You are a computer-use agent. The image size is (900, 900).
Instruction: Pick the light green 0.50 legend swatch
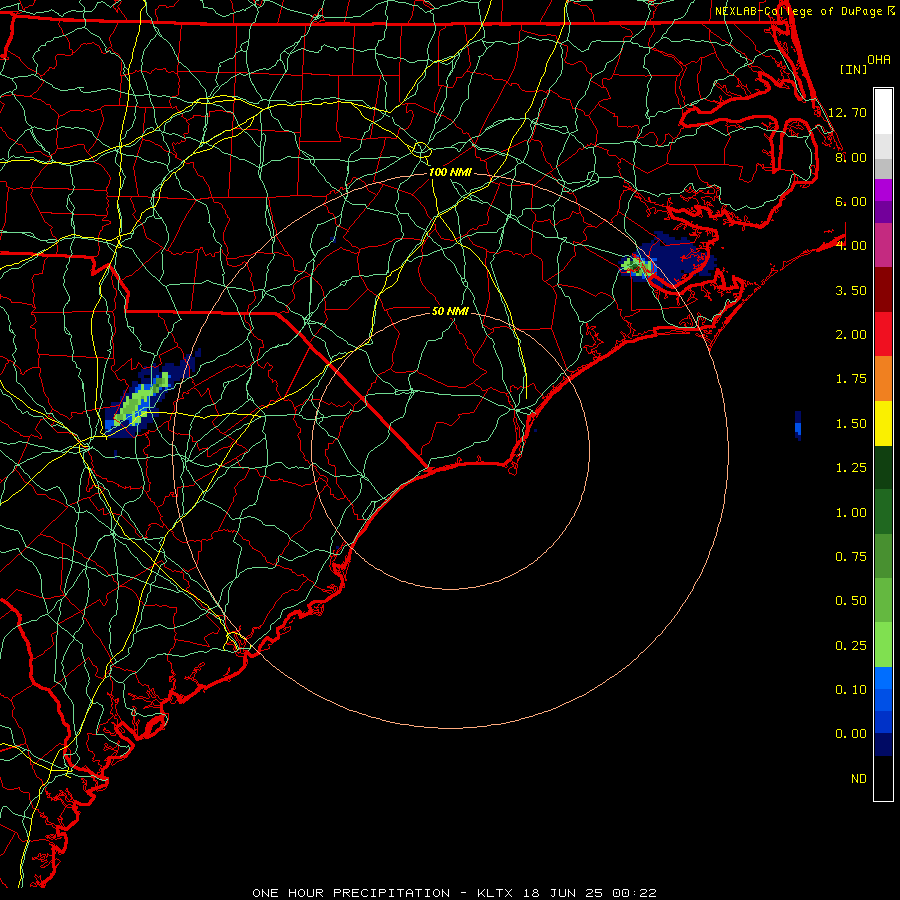[883, 600]
